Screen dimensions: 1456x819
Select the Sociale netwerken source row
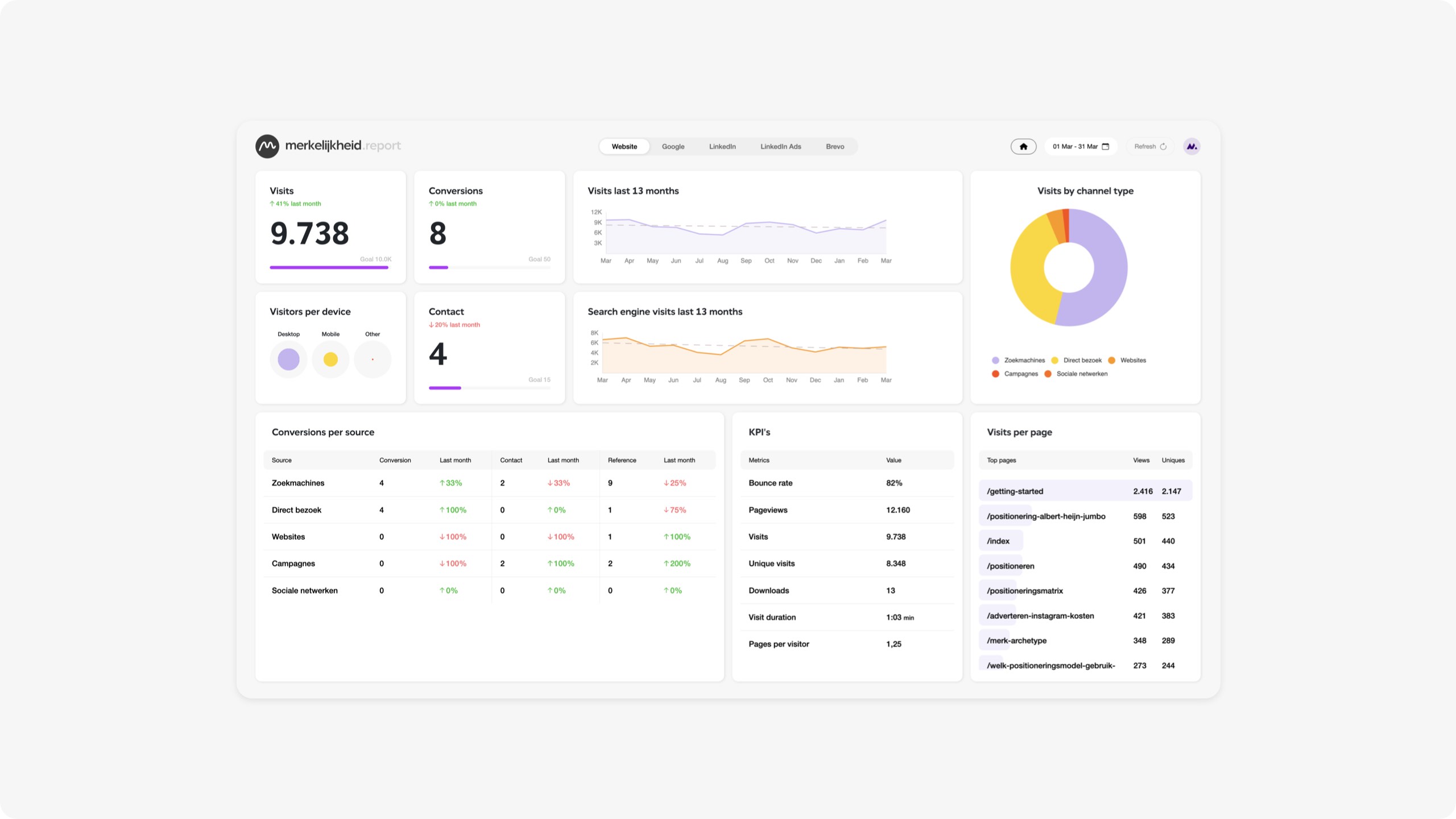click(x=490, y=590)
